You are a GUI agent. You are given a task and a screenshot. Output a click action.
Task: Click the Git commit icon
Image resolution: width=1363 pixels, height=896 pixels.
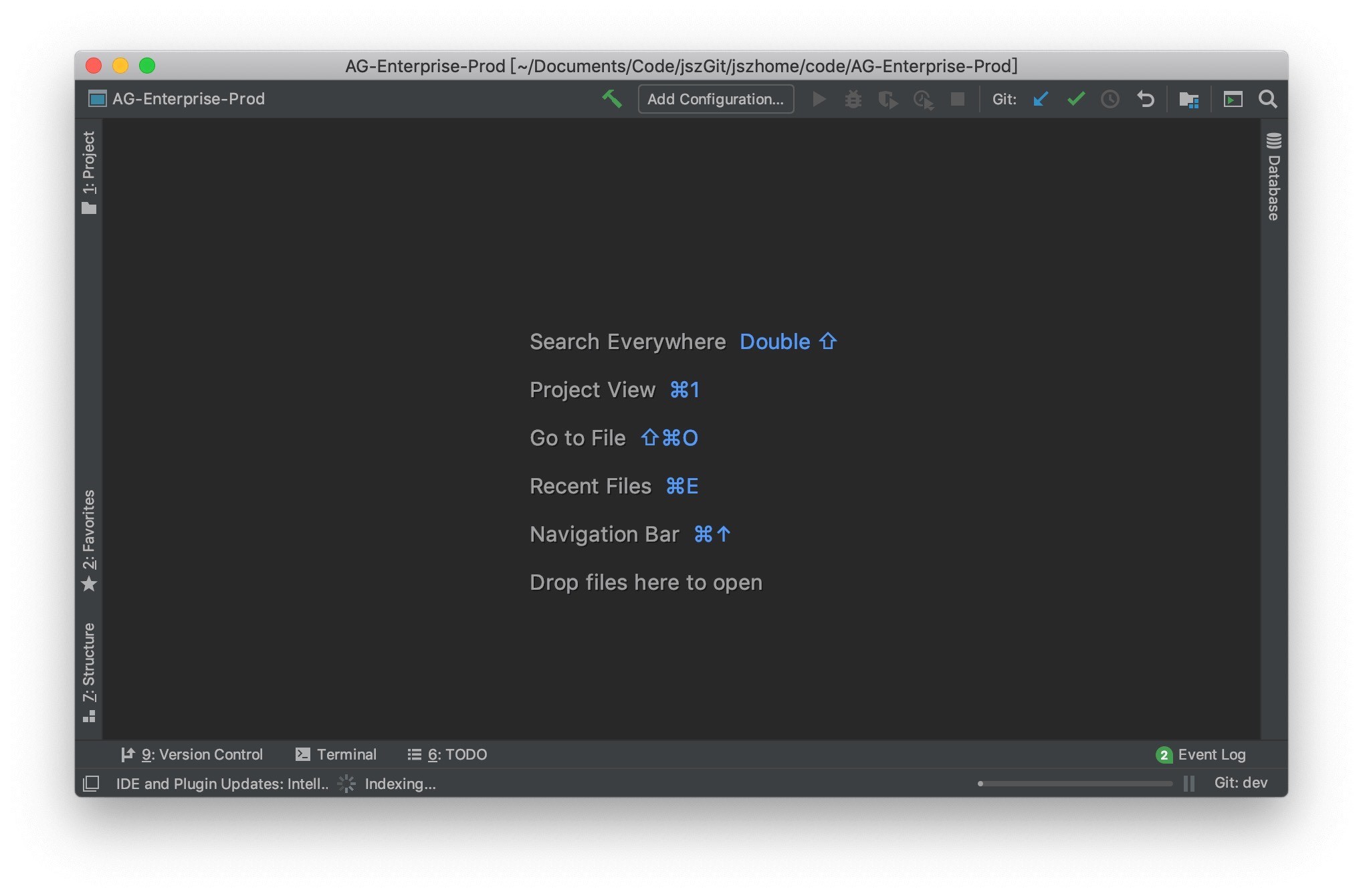(1075, 98)
